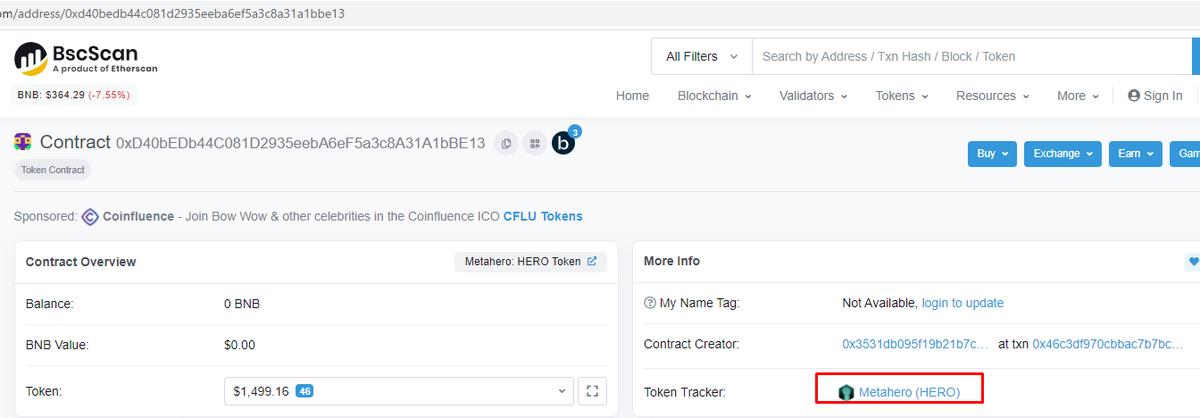Click the 0 BNB balance value
This screenshot has height=418, width=1200.
coord(243,303)
